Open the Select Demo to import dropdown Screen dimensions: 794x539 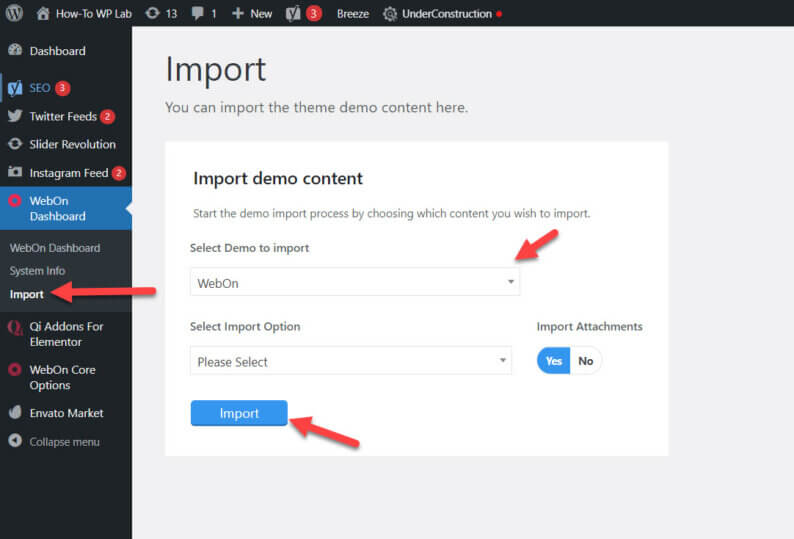click(354, 282)
